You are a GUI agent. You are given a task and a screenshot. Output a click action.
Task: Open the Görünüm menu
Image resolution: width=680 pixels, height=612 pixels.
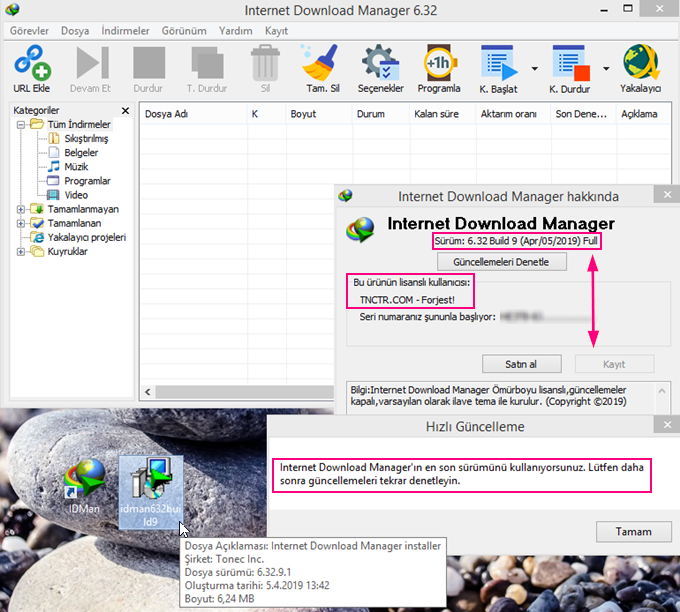[x=184, y=31]
